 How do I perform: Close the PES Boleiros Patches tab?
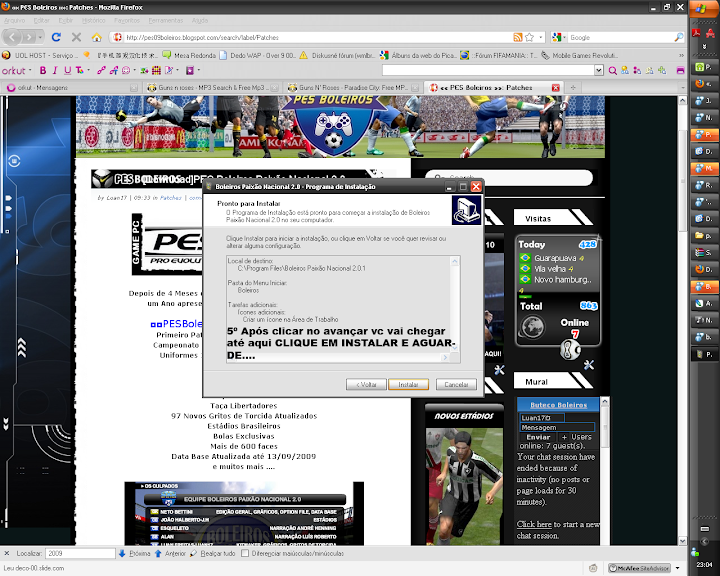556,87
